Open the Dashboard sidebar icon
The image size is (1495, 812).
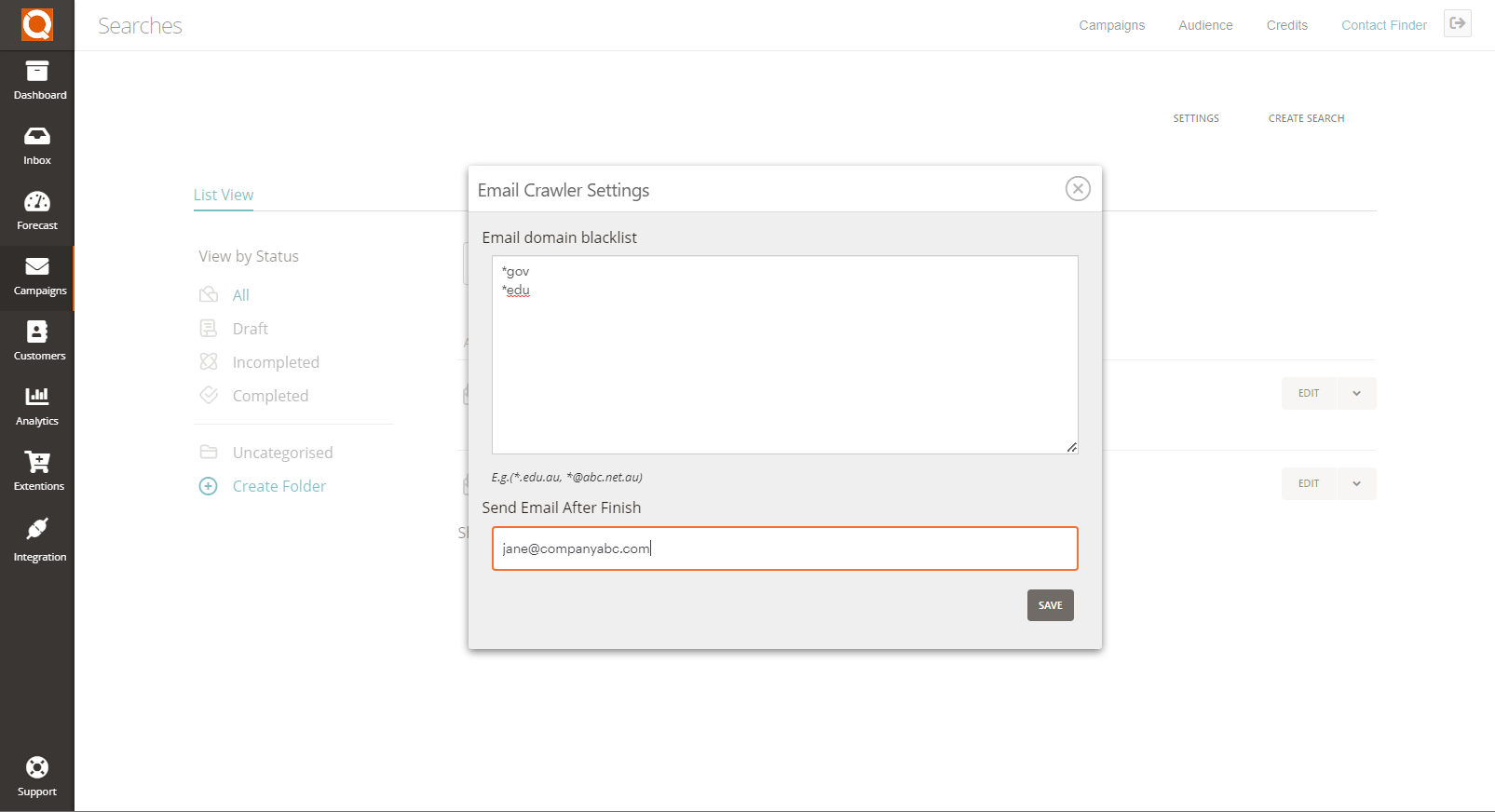point(37,71)
